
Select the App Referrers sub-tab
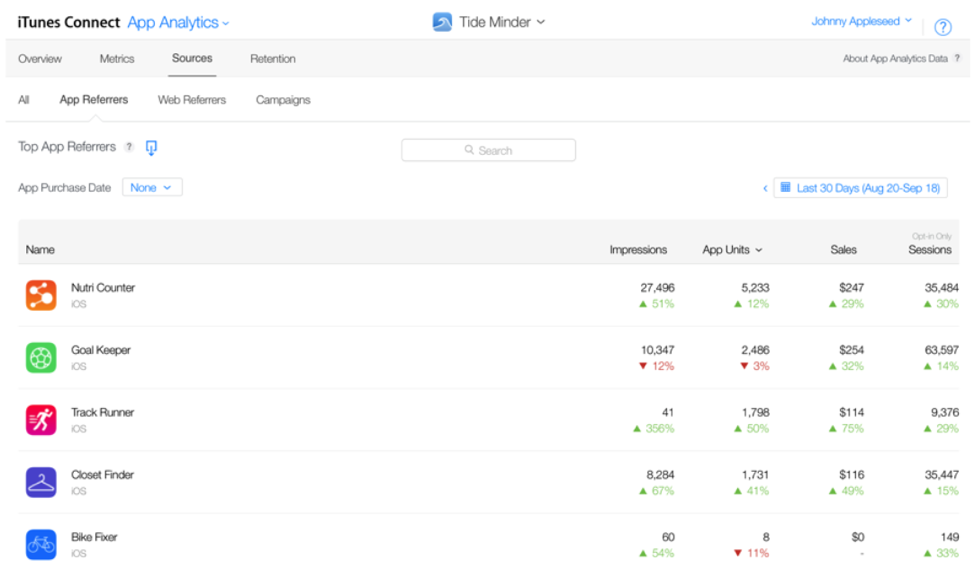94,100
